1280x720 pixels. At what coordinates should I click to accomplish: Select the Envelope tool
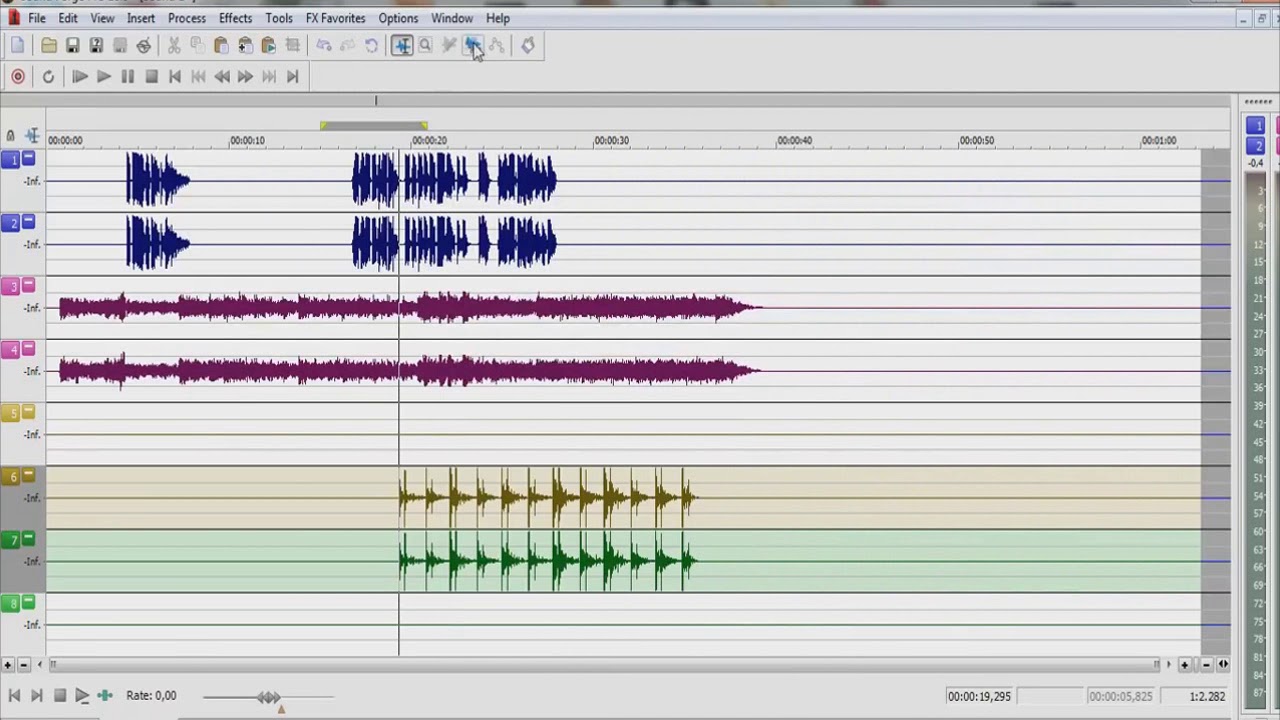497,45
